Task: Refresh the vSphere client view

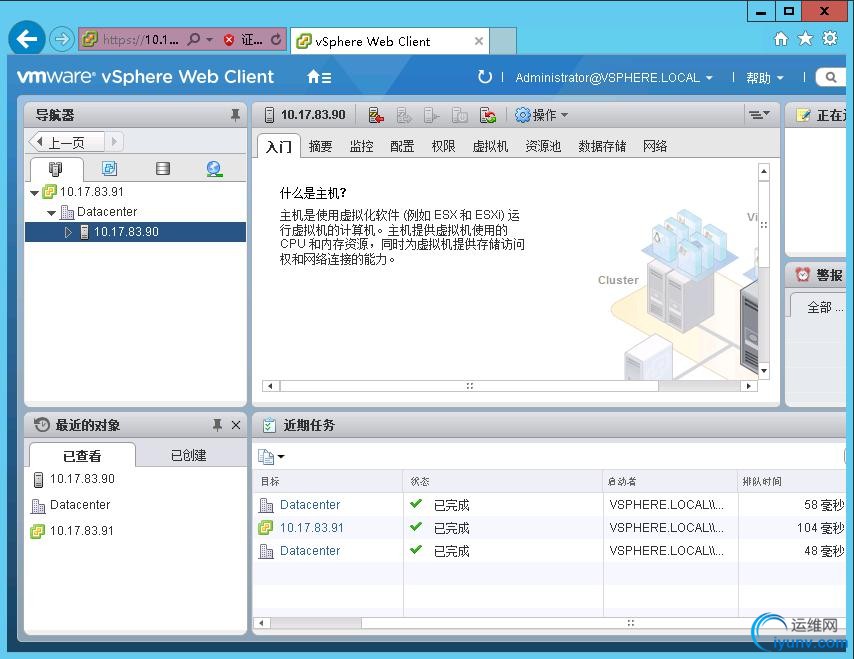Action: click(484, 77)
